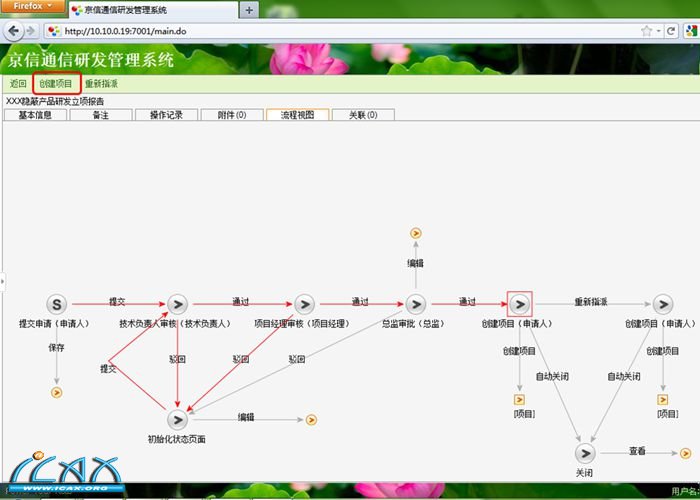Open the 关联 (0) tab
The image size is (700, 500).
(363, 115)
